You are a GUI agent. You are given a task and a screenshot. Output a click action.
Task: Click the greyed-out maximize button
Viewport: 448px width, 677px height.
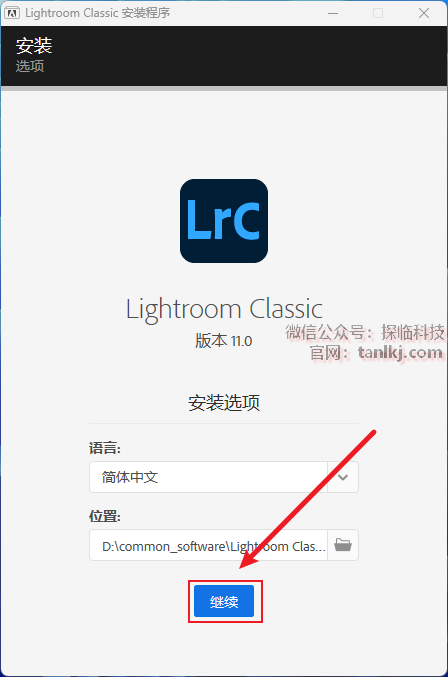(378, 13)
